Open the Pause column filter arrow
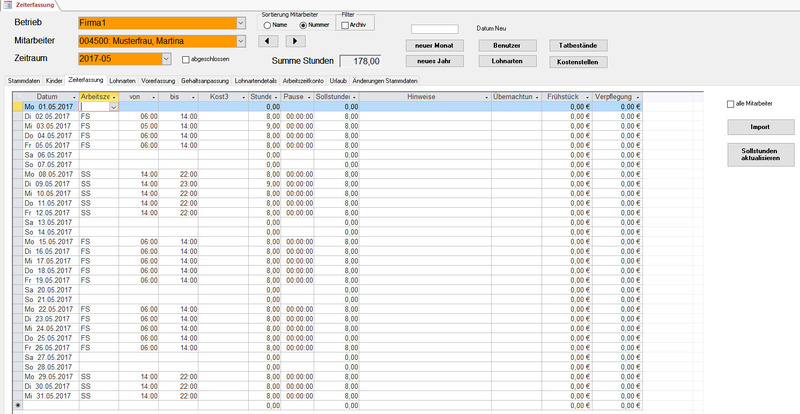 click(309, 97)
